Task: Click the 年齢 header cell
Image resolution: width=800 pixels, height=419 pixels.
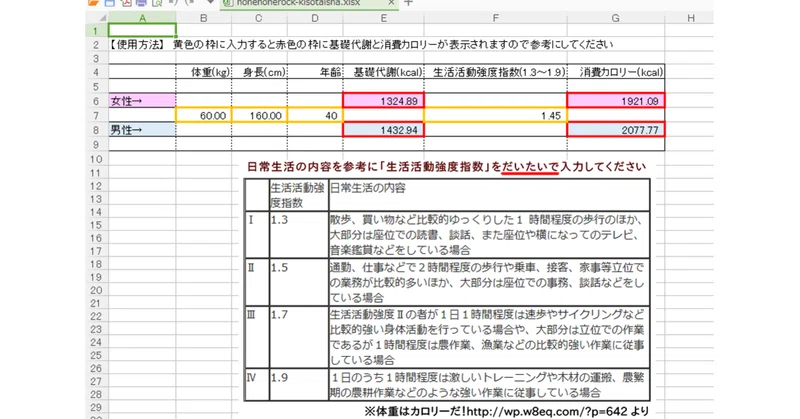Action: (x=315, y=72)
